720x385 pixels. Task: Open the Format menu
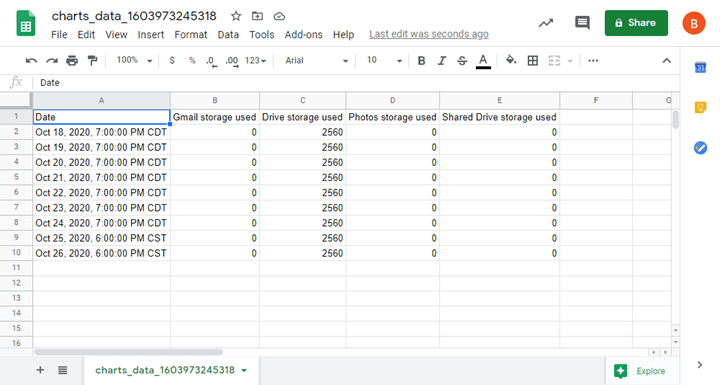[191, 35]
